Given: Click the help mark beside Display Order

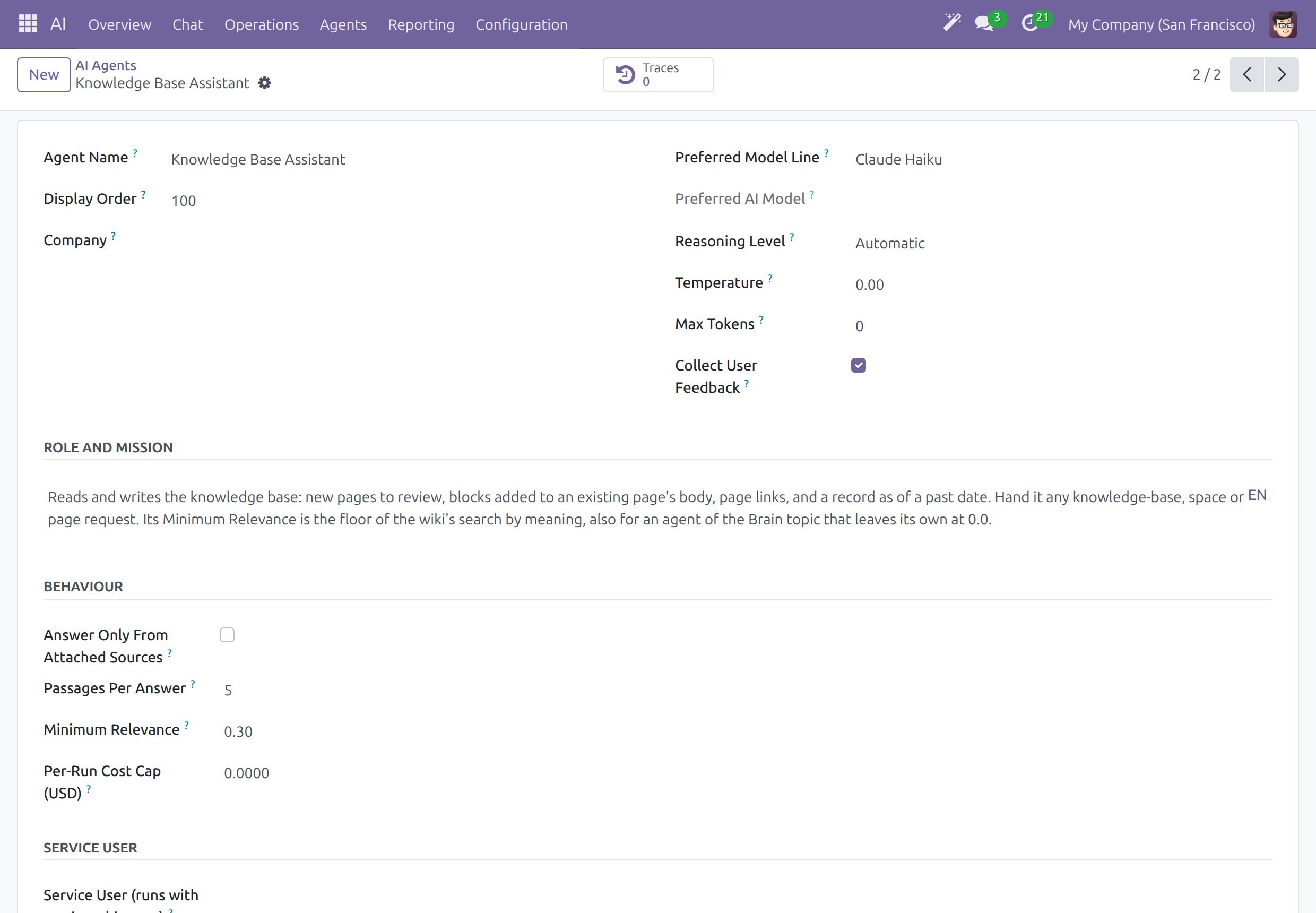Looking at the screenshot, I should pyautogui.click(x=144, y=194).
